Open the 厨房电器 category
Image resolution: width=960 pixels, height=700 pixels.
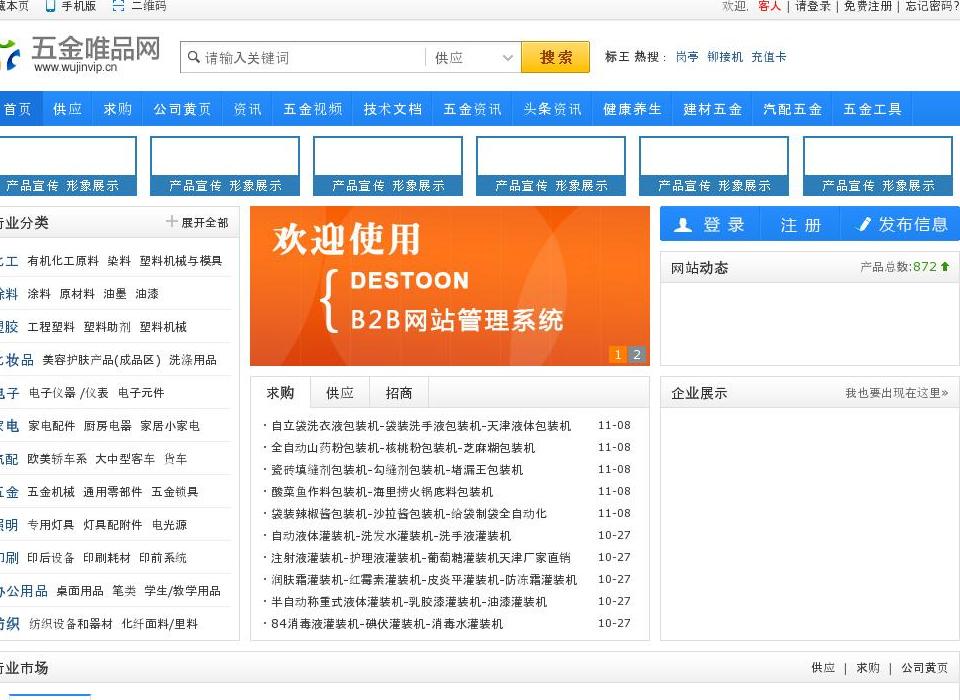click(x=108, y=426)
